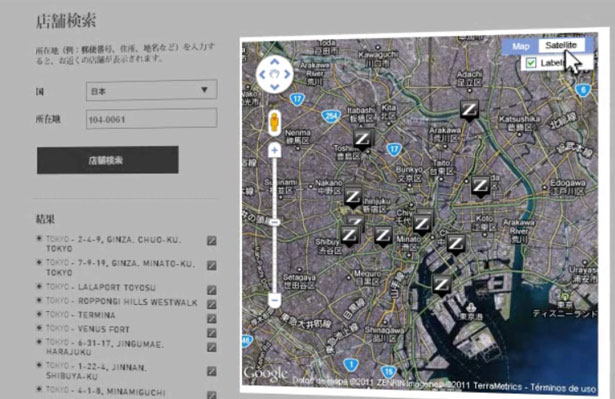Click the dark 店舗検索 search button
Viewport: 615px width, 399px height.
[108, 160]
